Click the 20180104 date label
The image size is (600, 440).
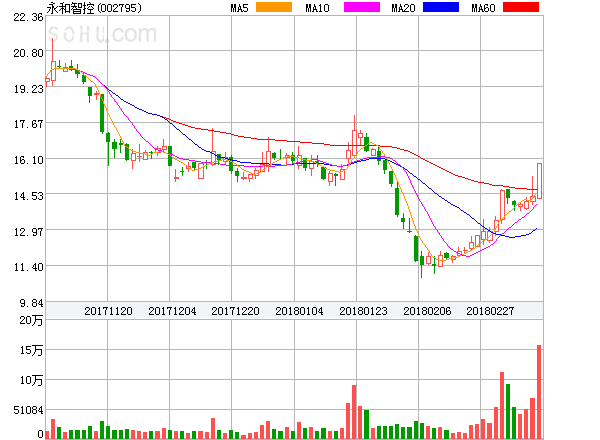[x=299, y=311]
